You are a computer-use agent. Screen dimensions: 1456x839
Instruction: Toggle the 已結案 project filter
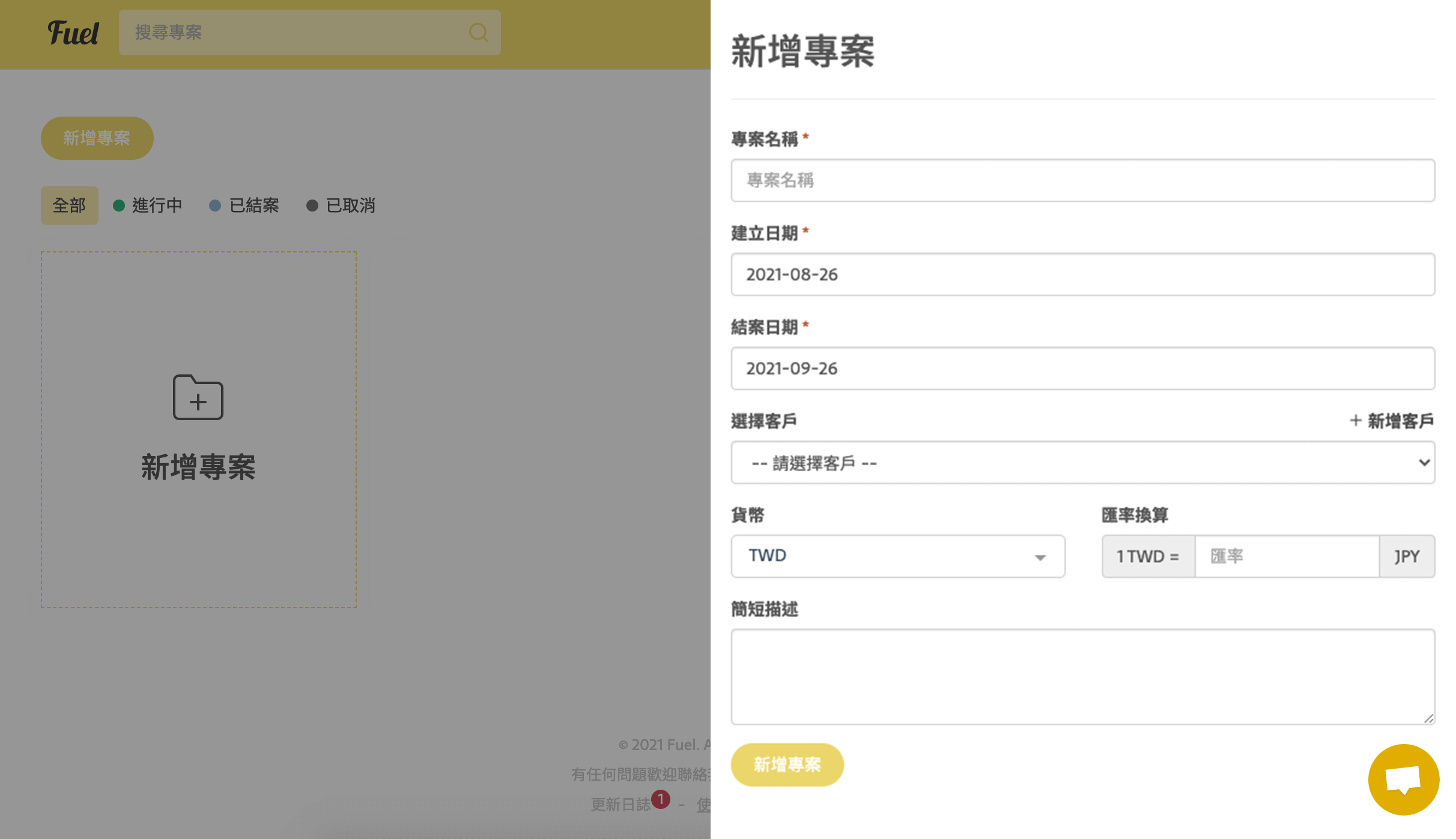(x=253, y=205)
